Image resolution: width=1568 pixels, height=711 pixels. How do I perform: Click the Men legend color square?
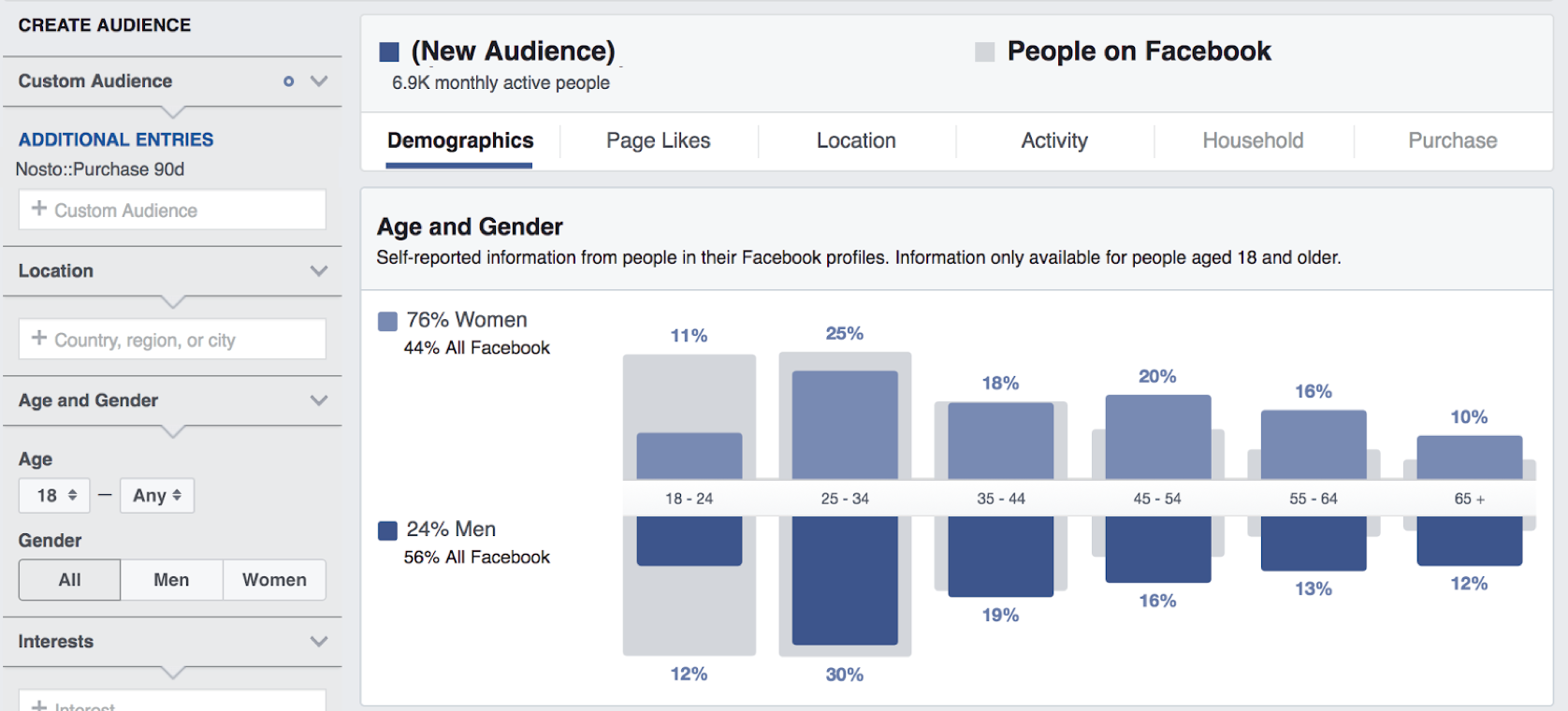tap(387, 530)
